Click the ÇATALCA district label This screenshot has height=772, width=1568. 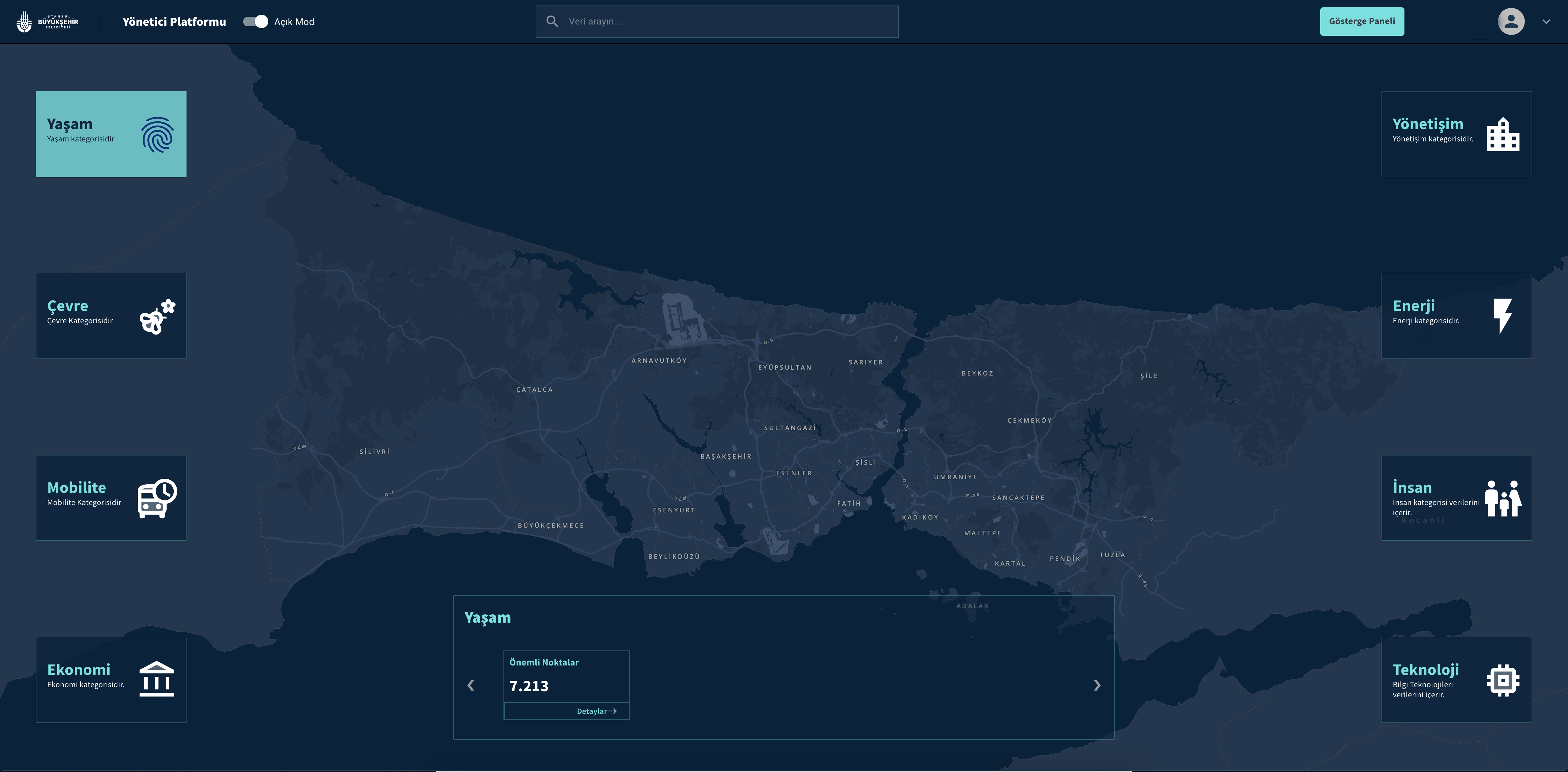click(534, 390)
